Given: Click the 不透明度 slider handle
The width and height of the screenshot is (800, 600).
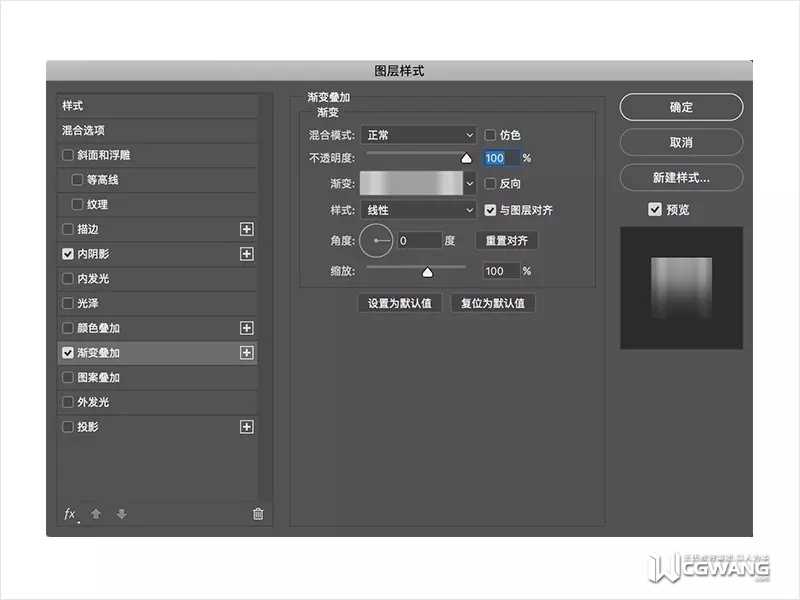Looking at the screenshot, I should pos(466,158).
